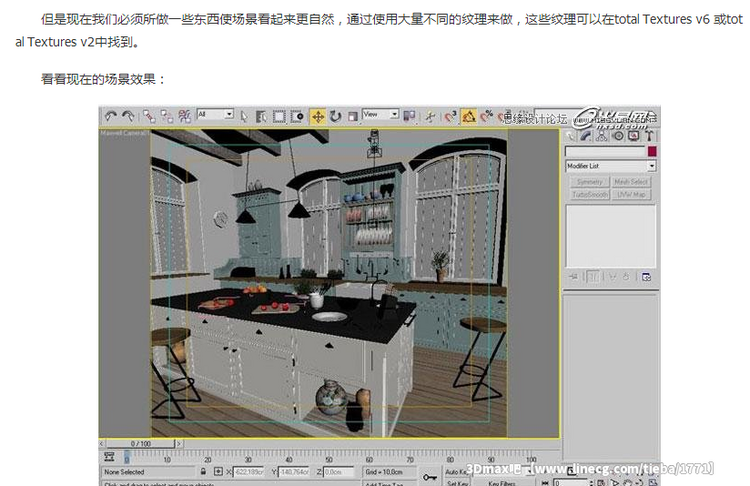This screenshot has height=486, width=750.
Task: Toggle Auto Key animation mode
Action: click(458, 471)
